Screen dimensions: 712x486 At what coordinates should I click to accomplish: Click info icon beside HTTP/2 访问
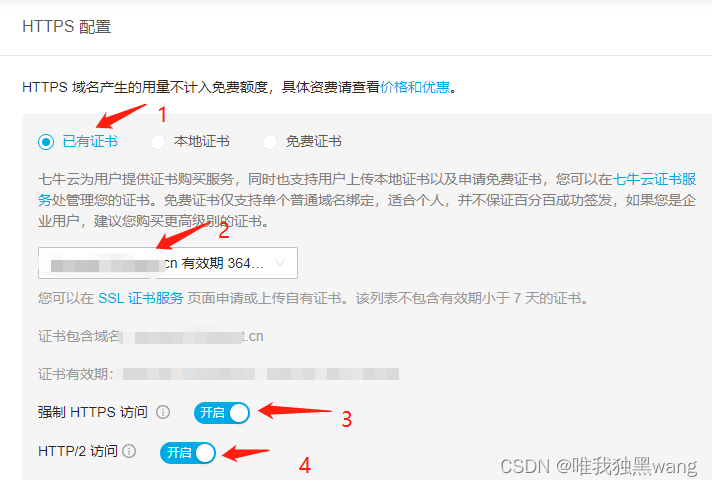pos(129,451)
